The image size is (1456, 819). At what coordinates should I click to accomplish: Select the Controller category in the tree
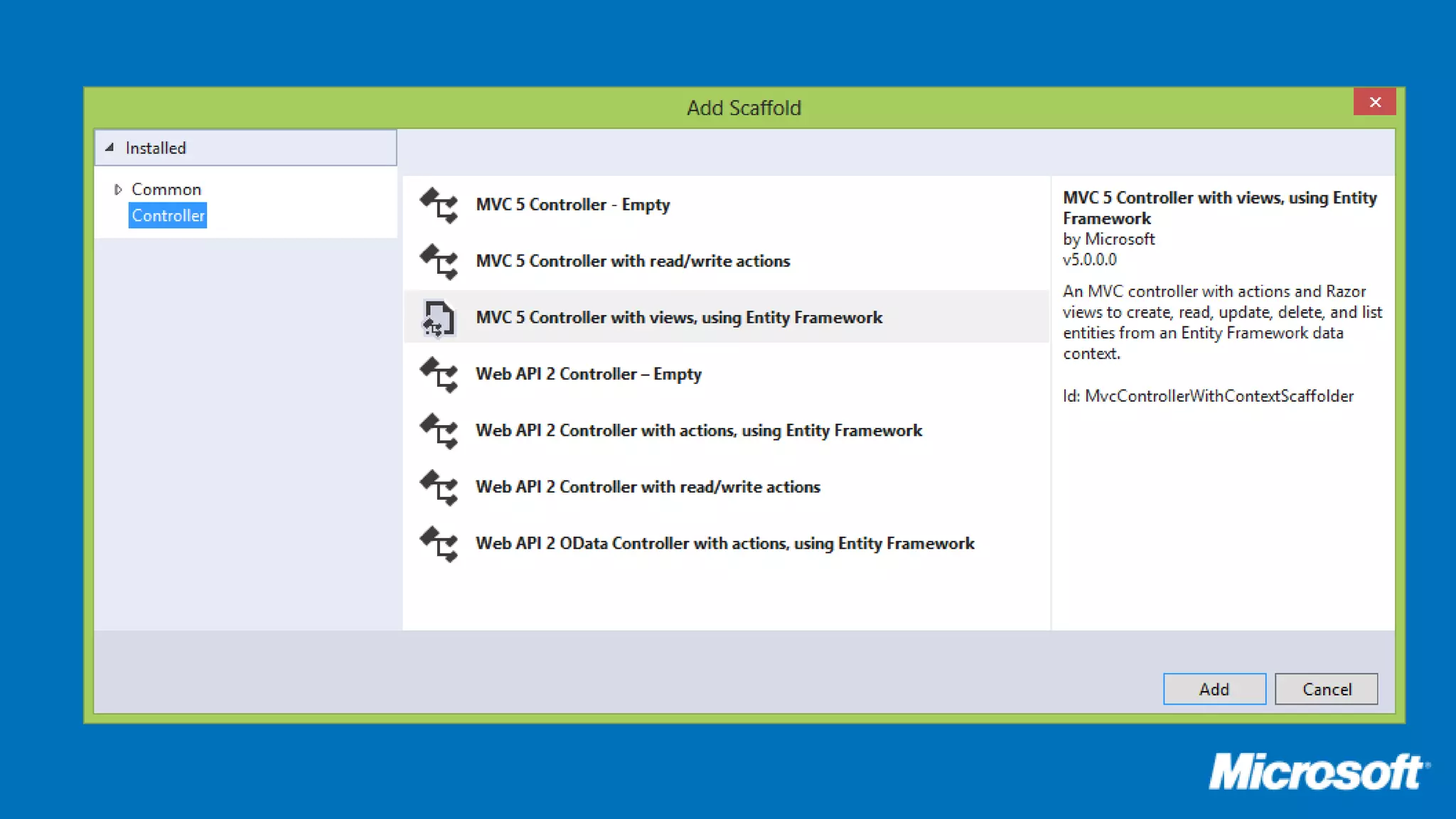[168, 215]
